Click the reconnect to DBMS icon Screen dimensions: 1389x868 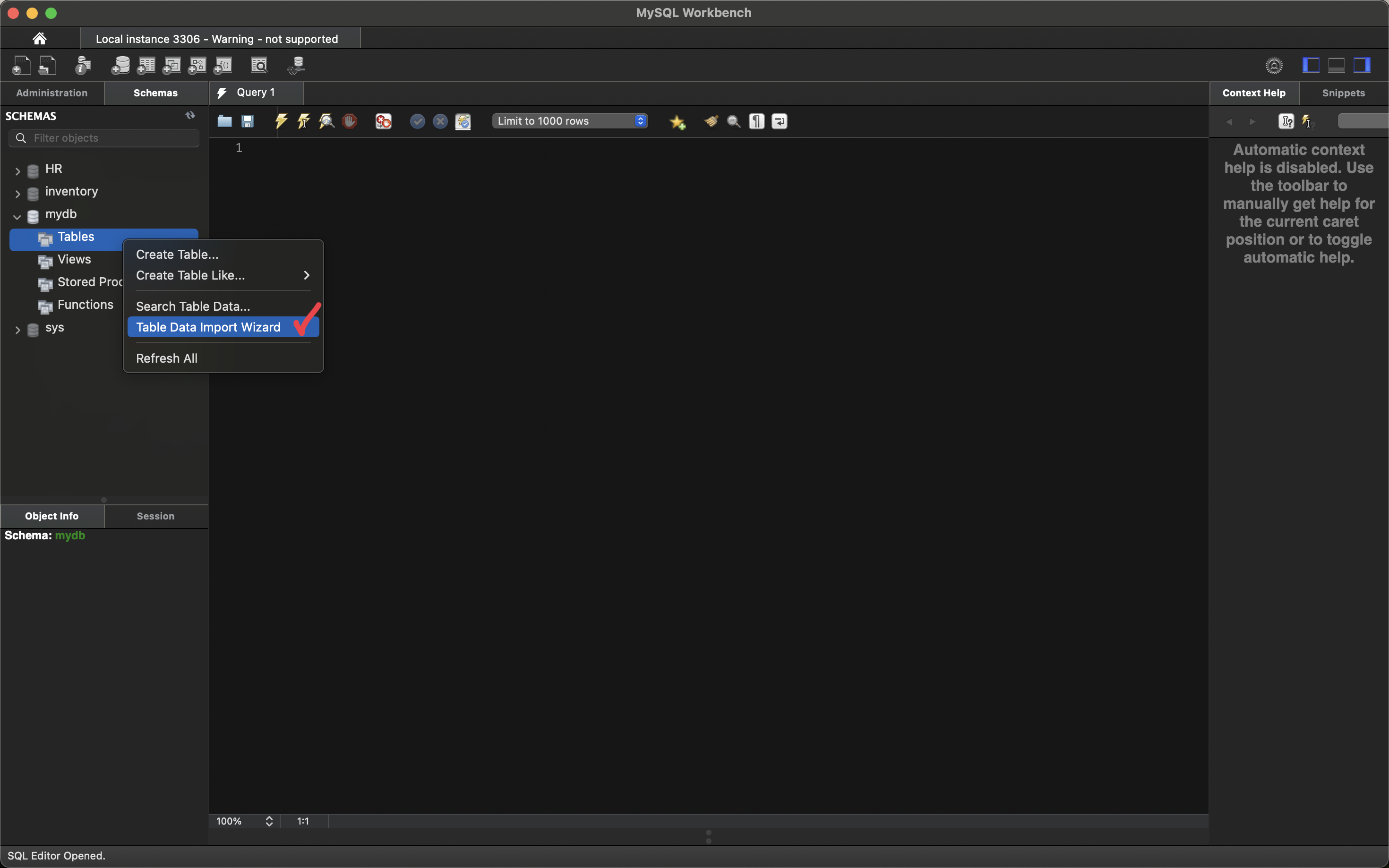pyautogui.click(x=297, y=66)
